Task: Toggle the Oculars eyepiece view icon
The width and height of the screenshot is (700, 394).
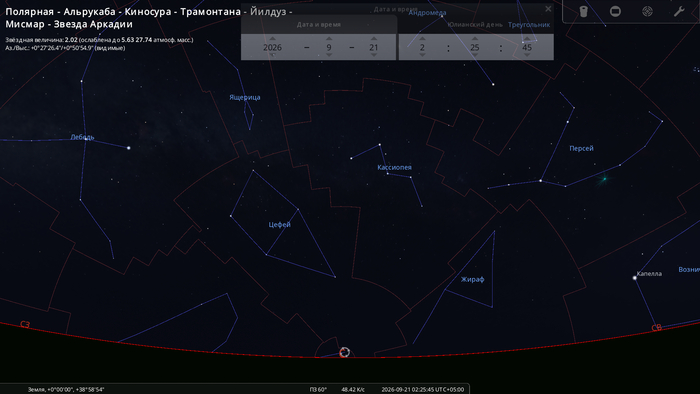Action: (x=583, y=12)
